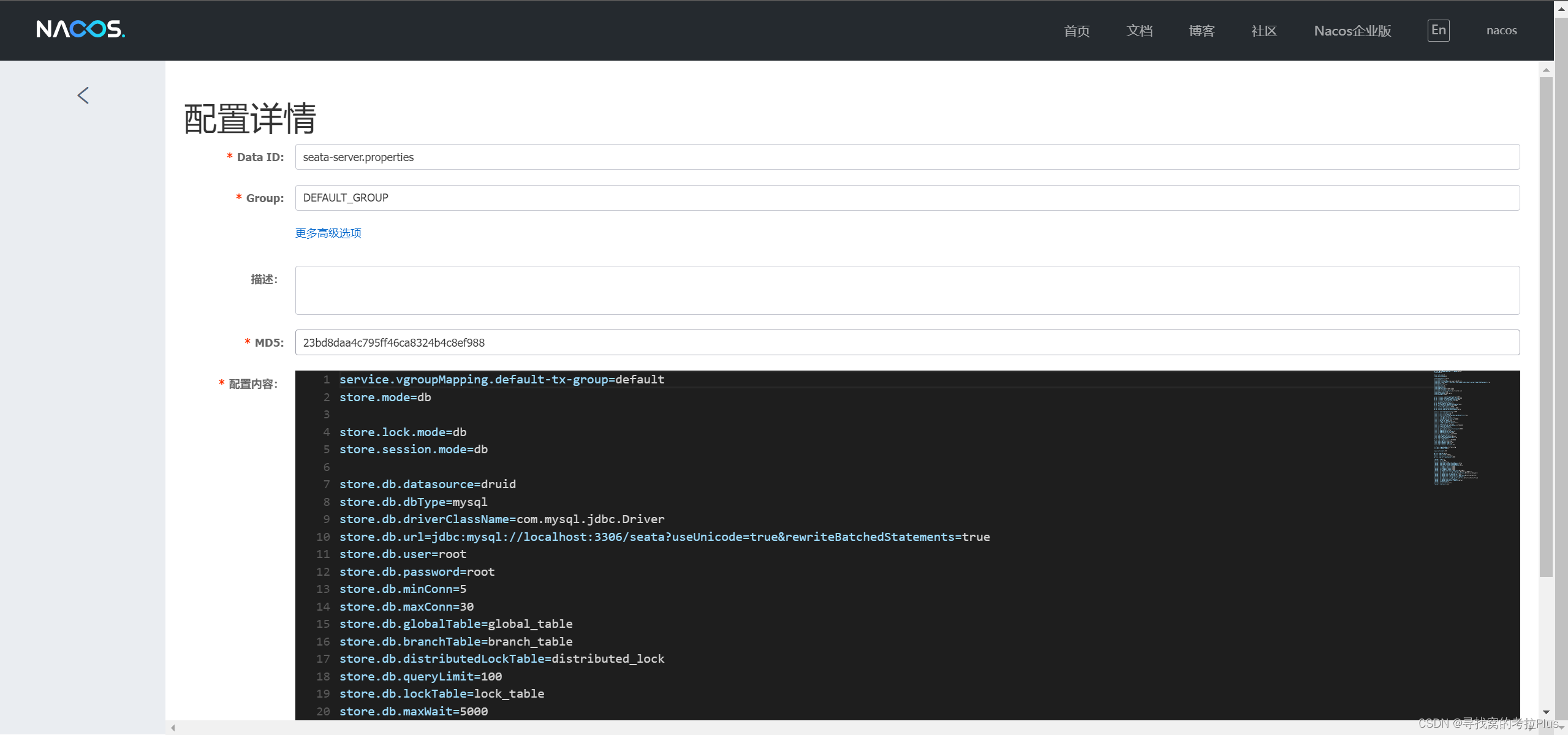Open the 首页 menu item

[1077, 31]
